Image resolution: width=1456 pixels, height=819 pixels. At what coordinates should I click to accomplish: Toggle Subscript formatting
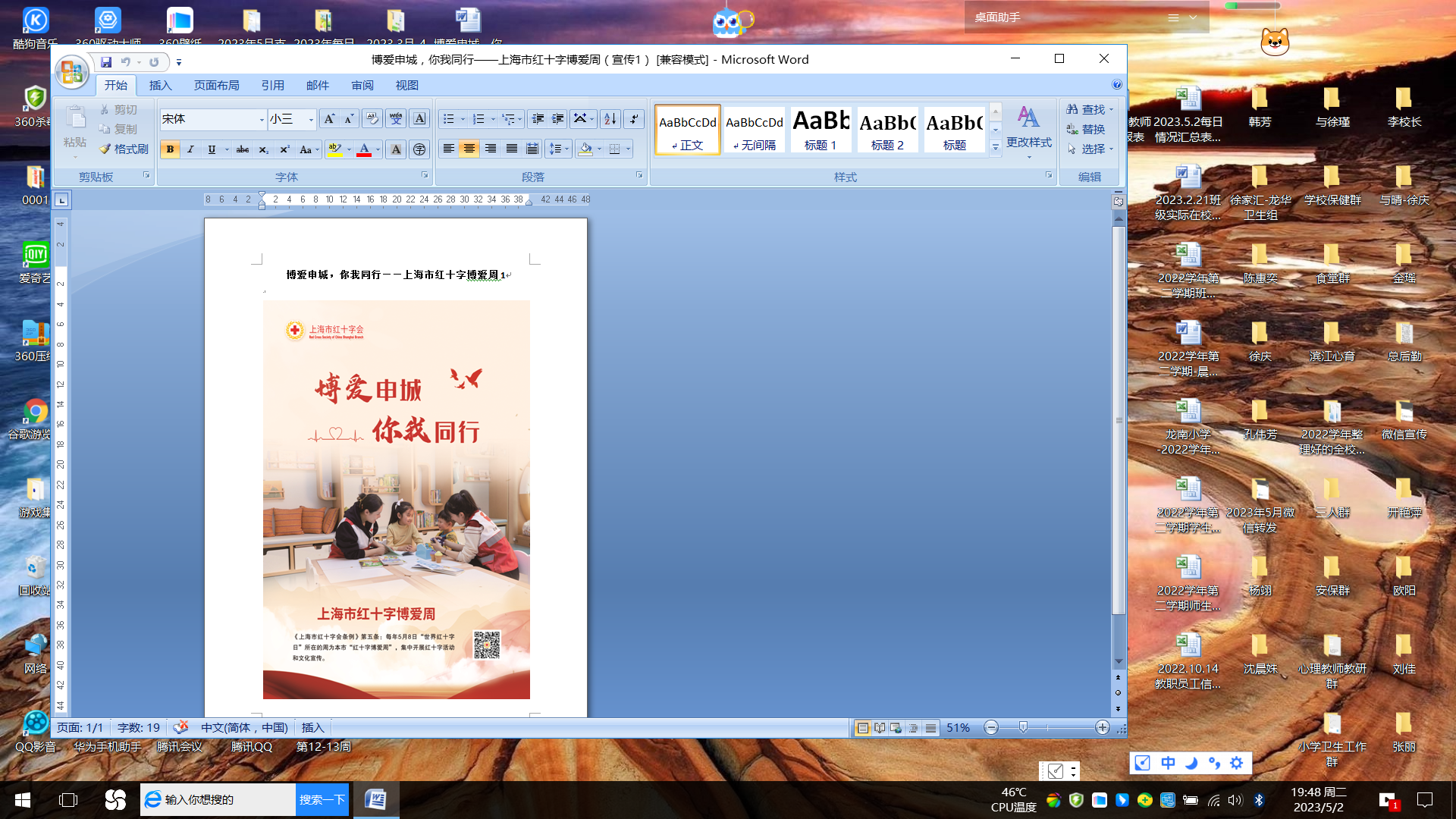(263, 149)
